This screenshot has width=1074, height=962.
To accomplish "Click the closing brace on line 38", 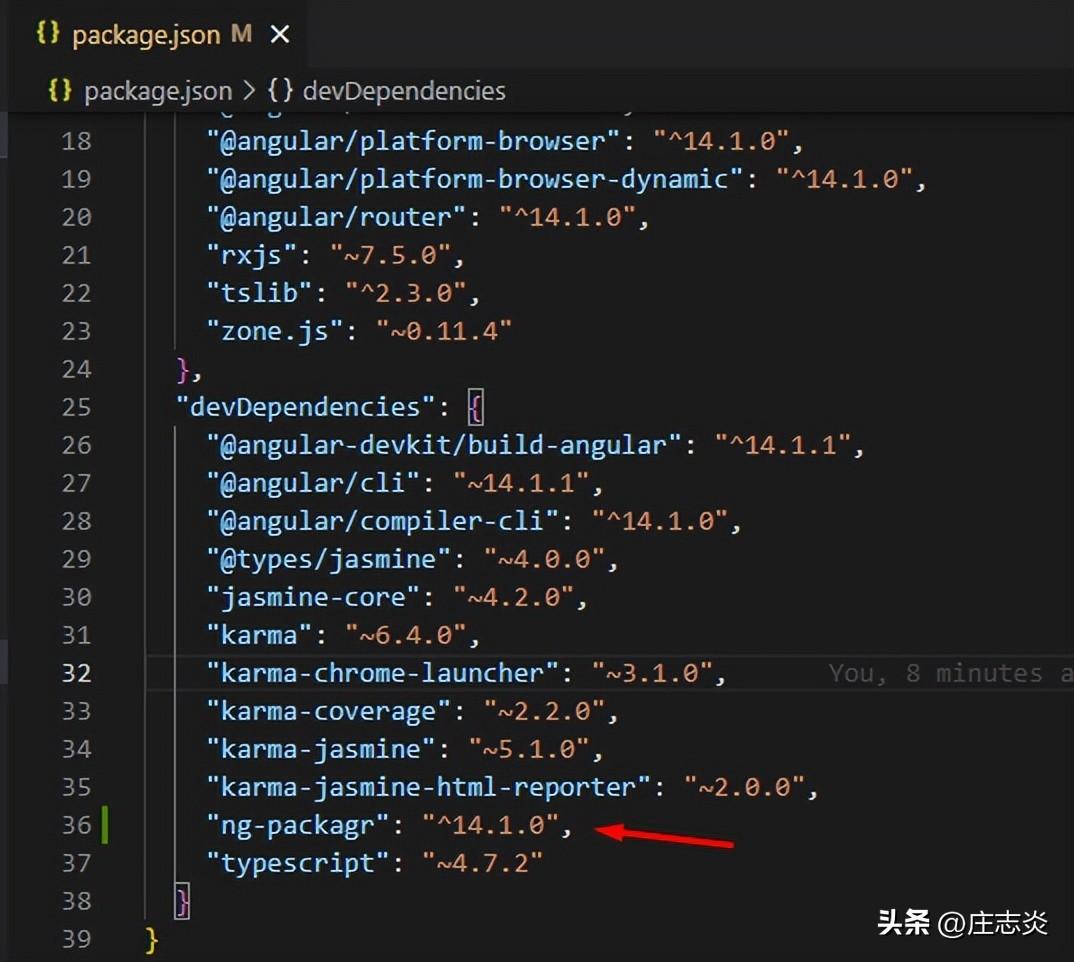I will pos(182,901).
